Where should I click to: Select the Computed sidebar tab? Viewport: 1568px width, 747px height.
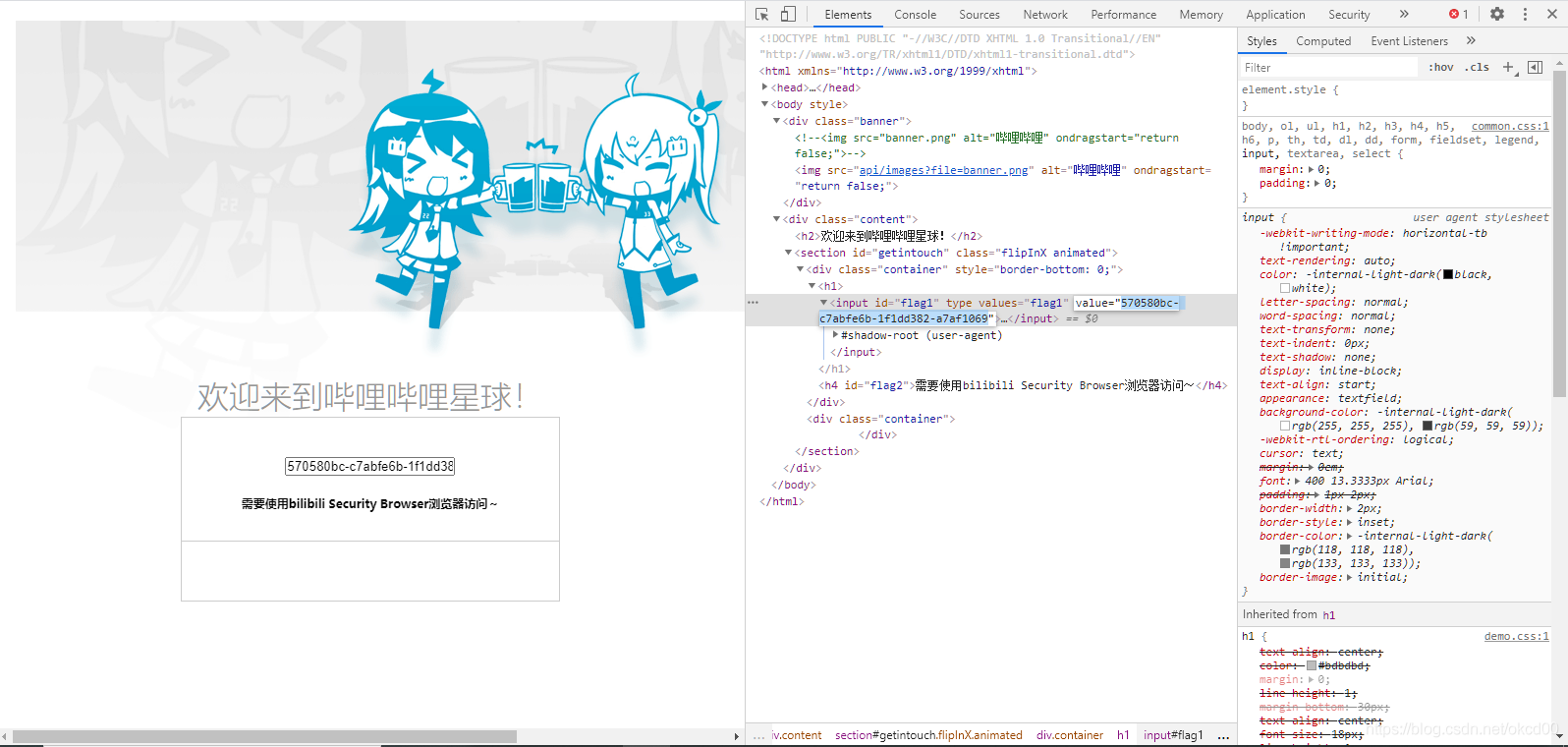click(x=1323, y=41)
